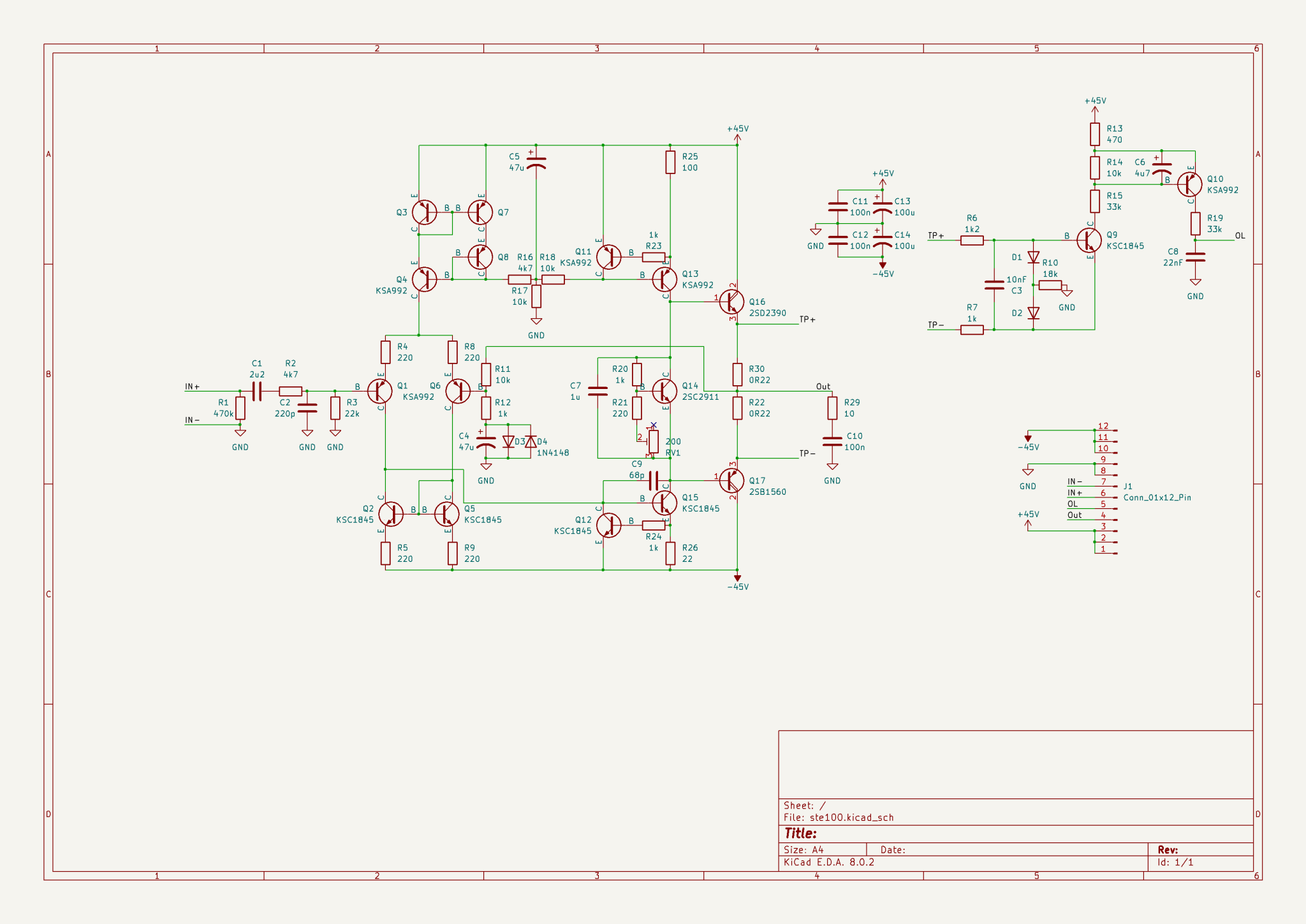Click electrolytic capacitor C6 4u7
The width and height of the screenshot is (1306, 924).
pos(1162,168)
